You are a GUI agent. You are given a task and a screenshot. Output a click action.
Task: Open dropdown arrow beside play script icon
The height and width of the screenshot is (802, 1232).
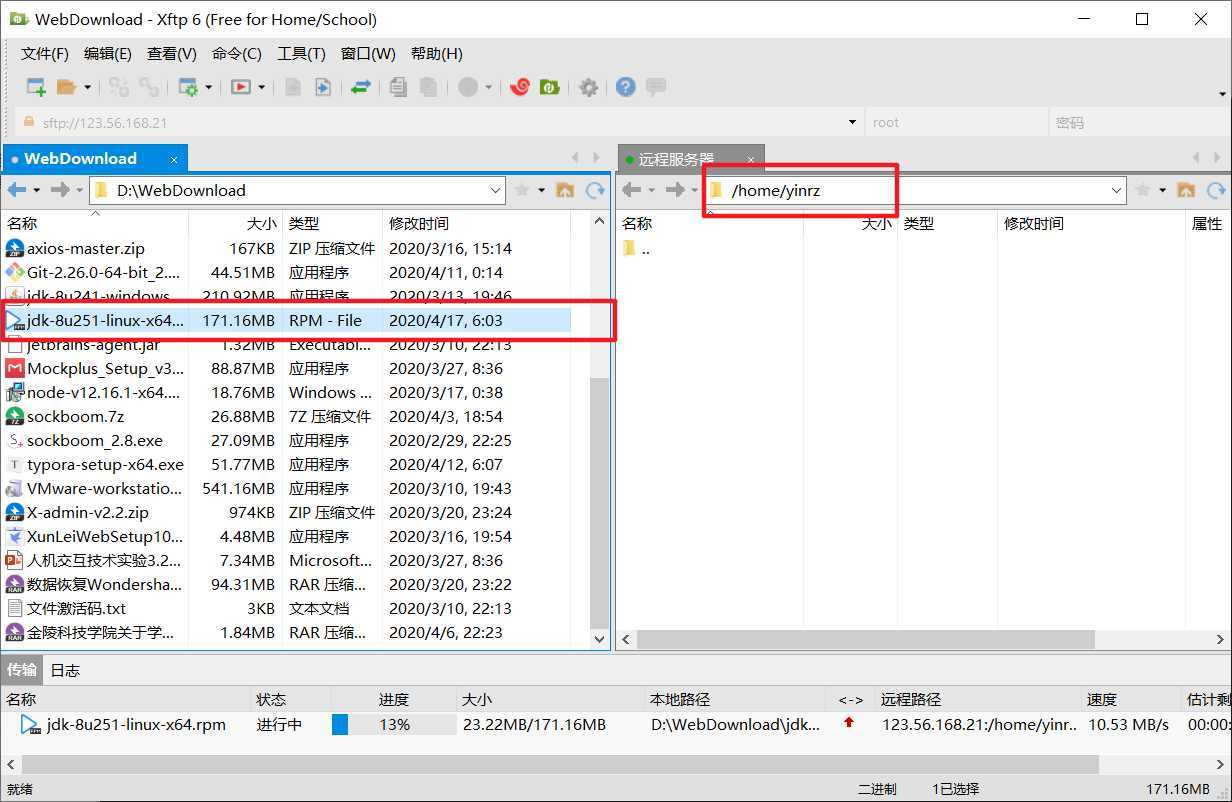[261, 88]
